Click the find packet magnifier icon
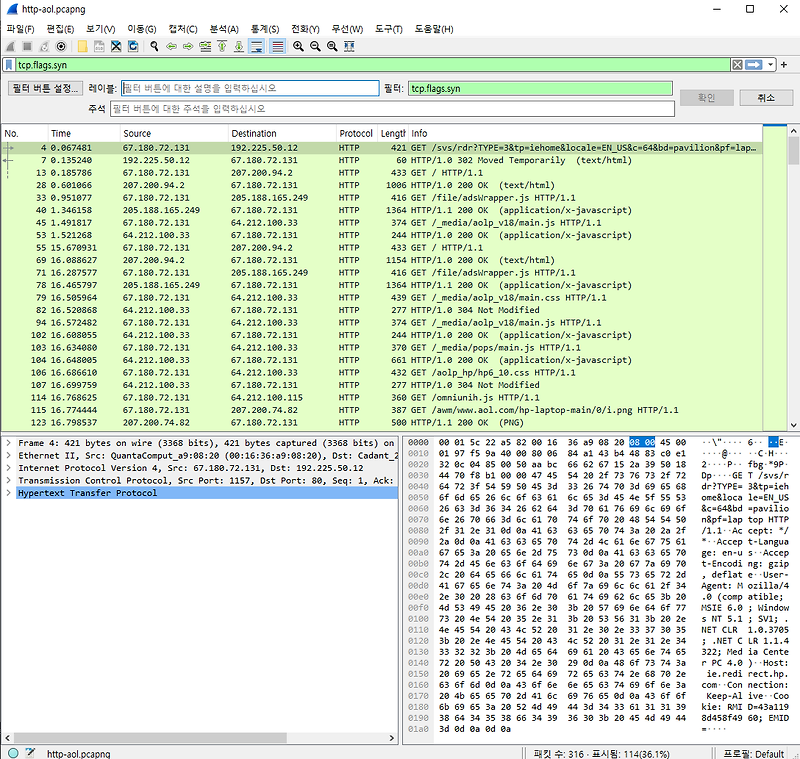Image resolution: width=800 pixels, height=759 pixels. pos(154,45)
